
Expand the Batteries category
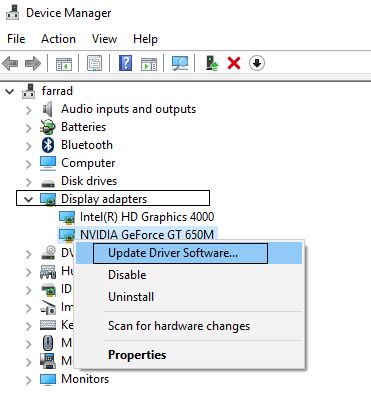click(x=29, y=128)
